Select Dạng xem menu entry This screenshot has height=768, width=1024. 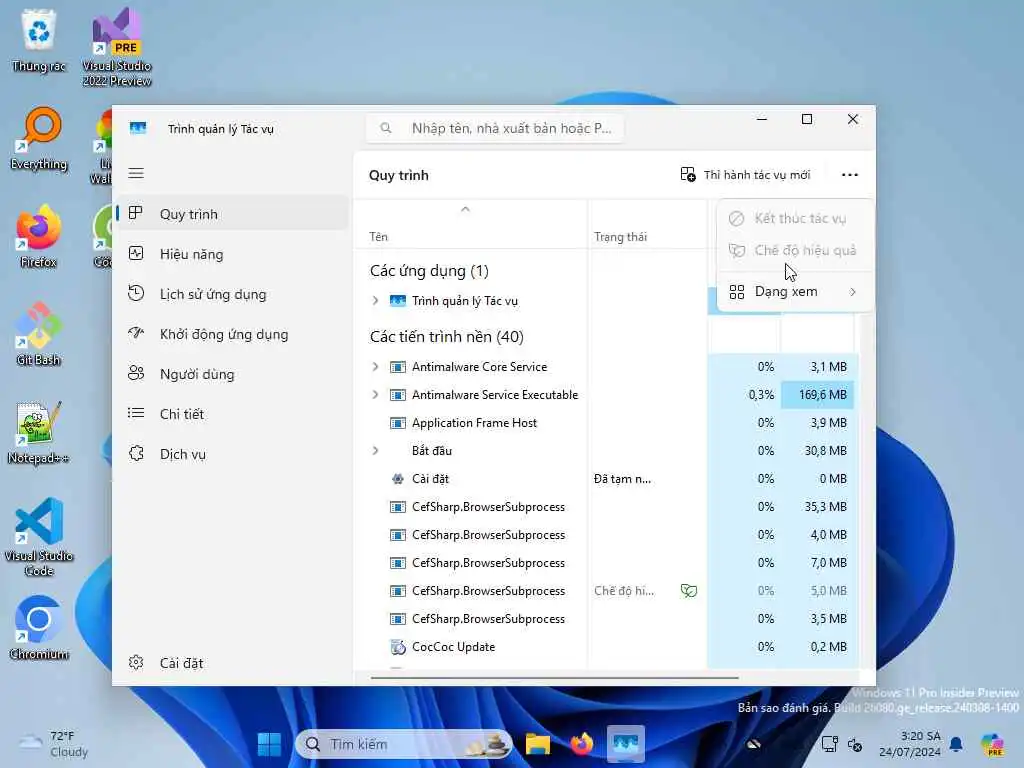[794, 291]
